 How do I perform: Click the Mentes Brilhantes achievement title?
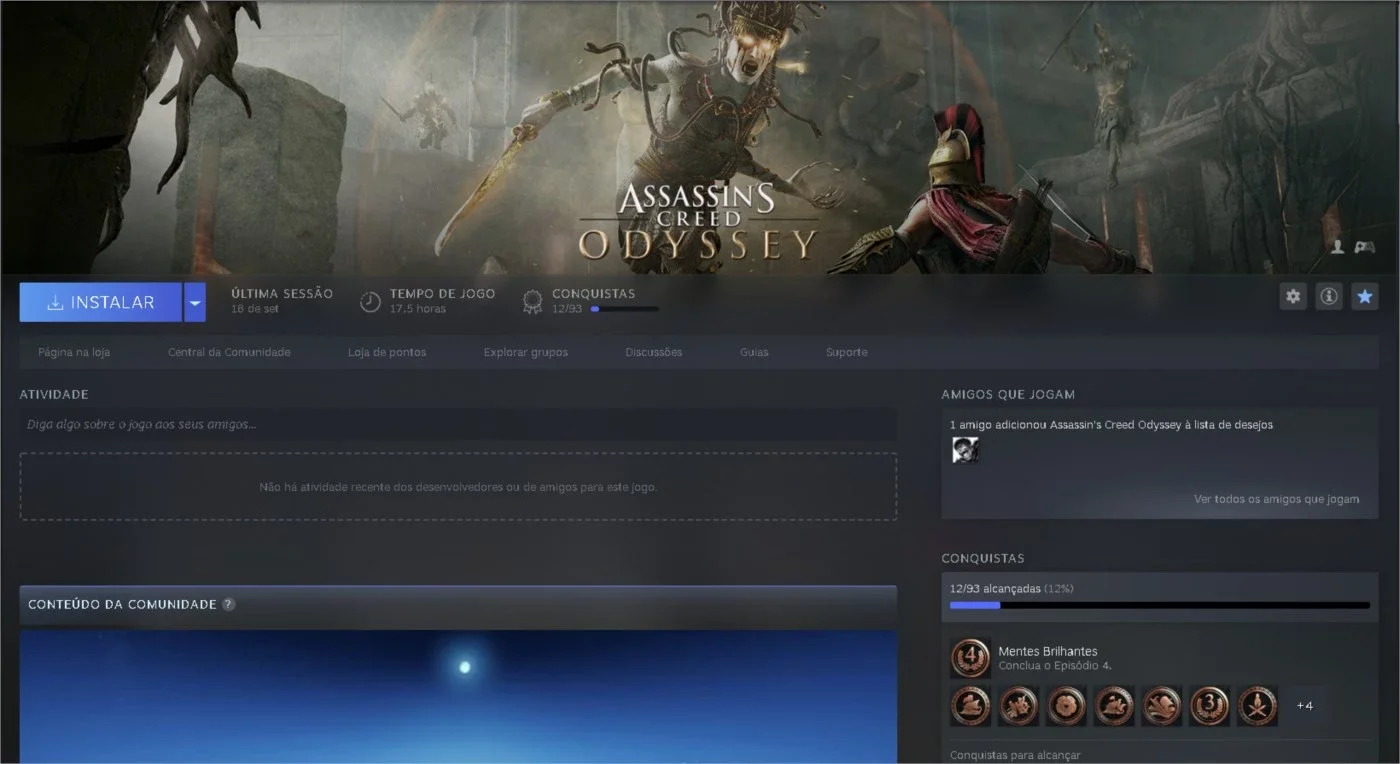point(1048,651)
